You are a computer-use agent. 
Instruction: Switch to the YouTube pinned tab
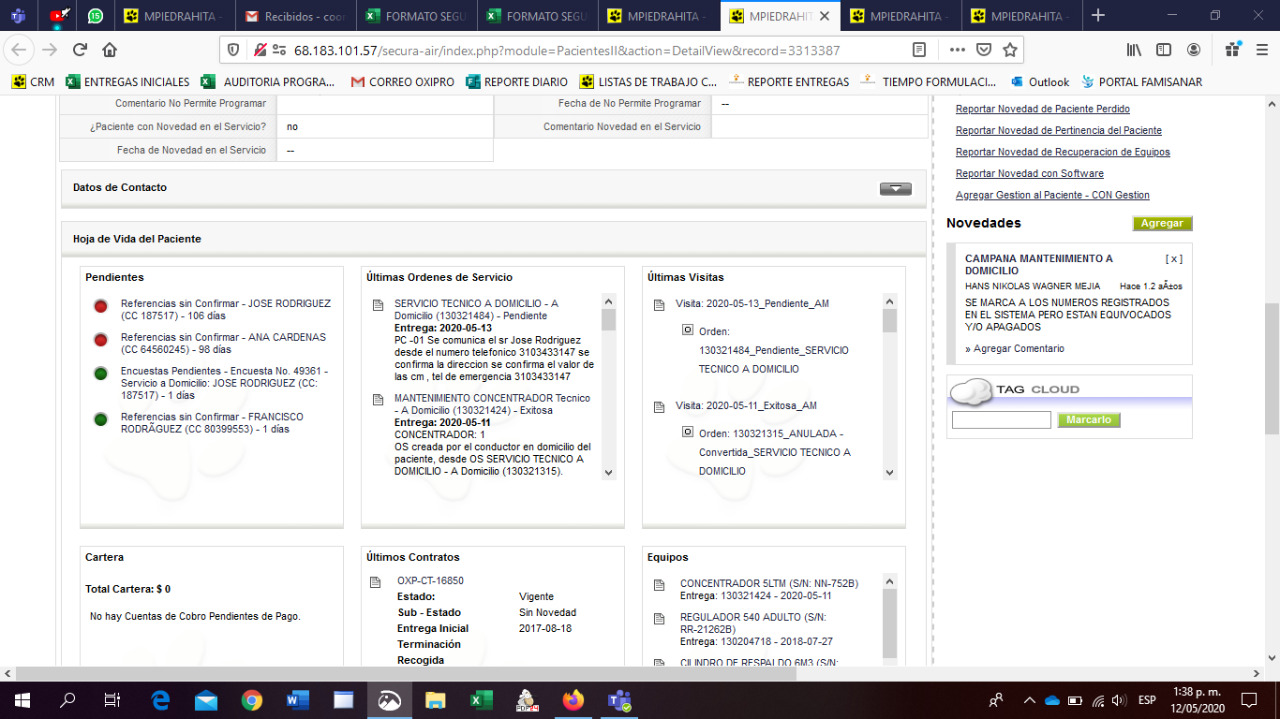click(60, 16)
